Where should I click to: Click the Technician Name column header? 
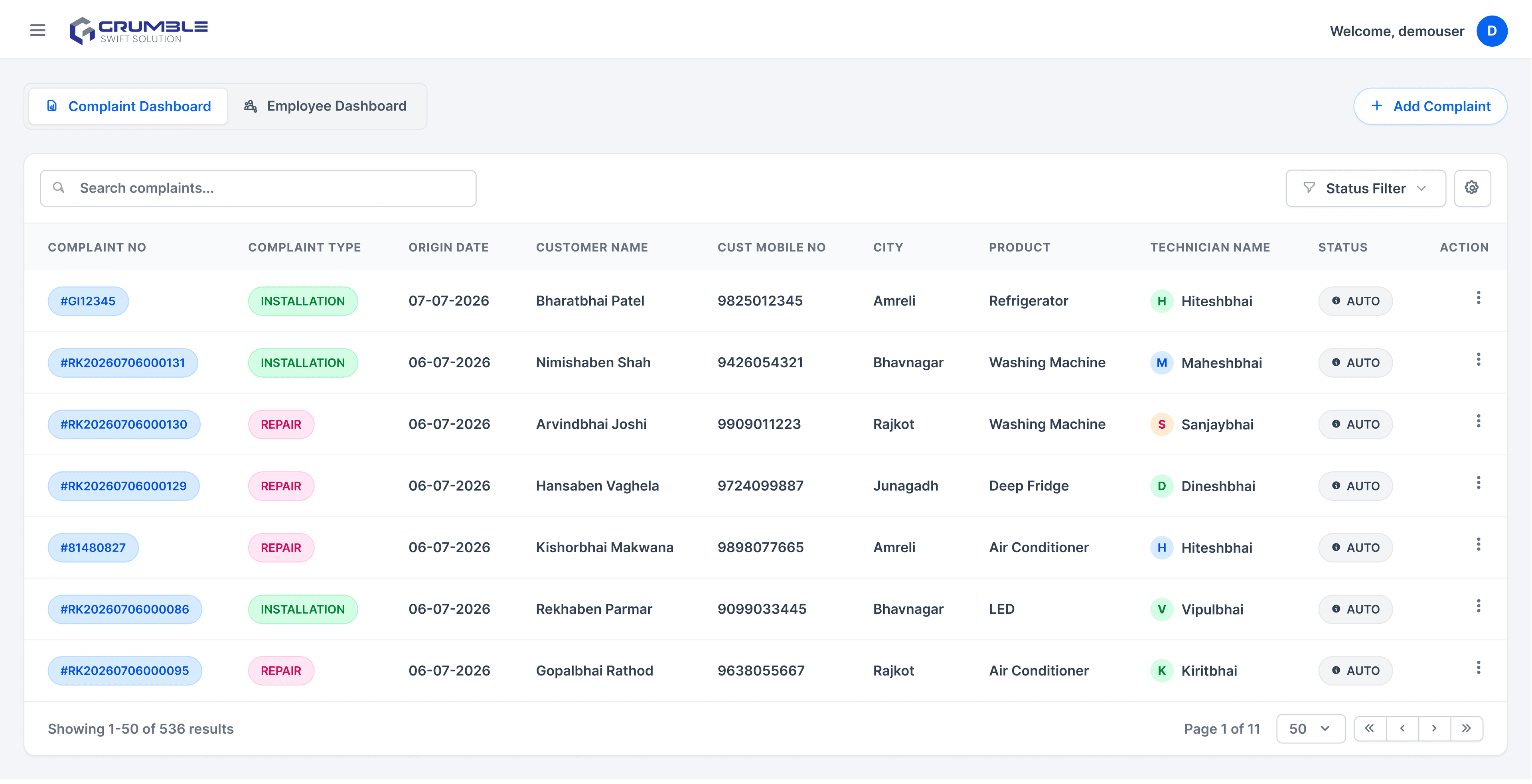(x=1210, y=247)
